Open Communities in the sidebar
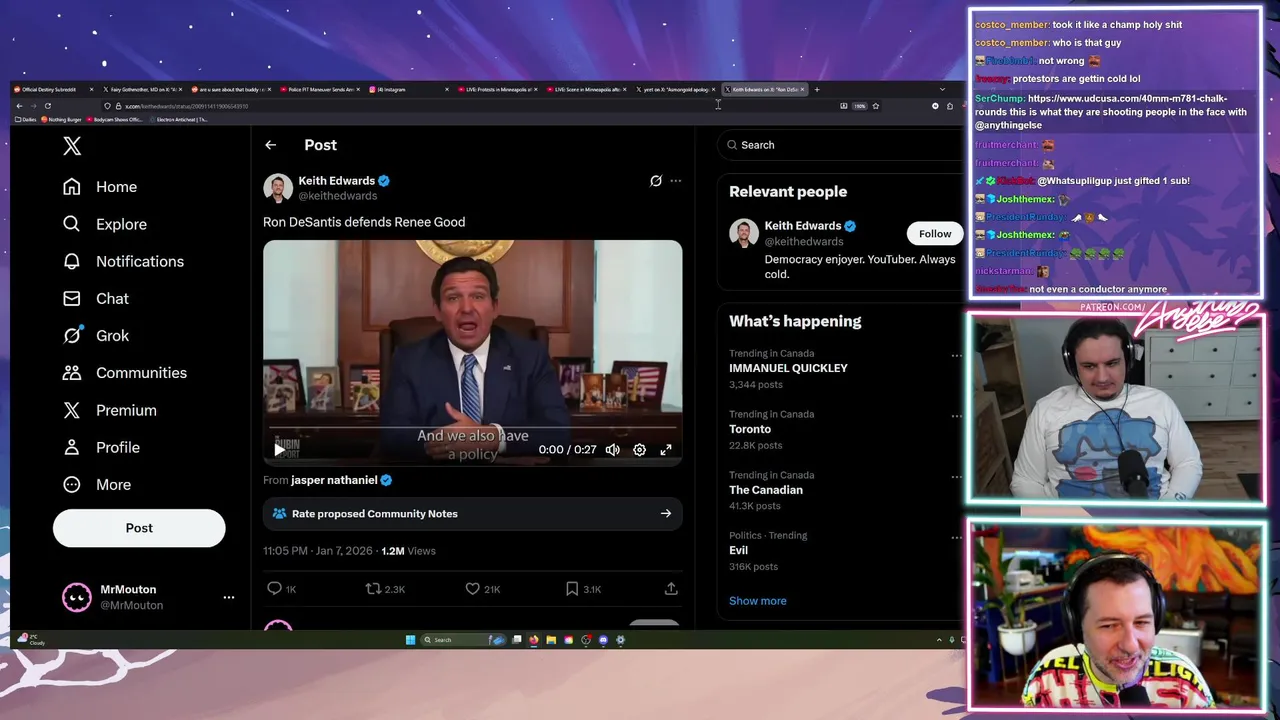 coord(125,372)
